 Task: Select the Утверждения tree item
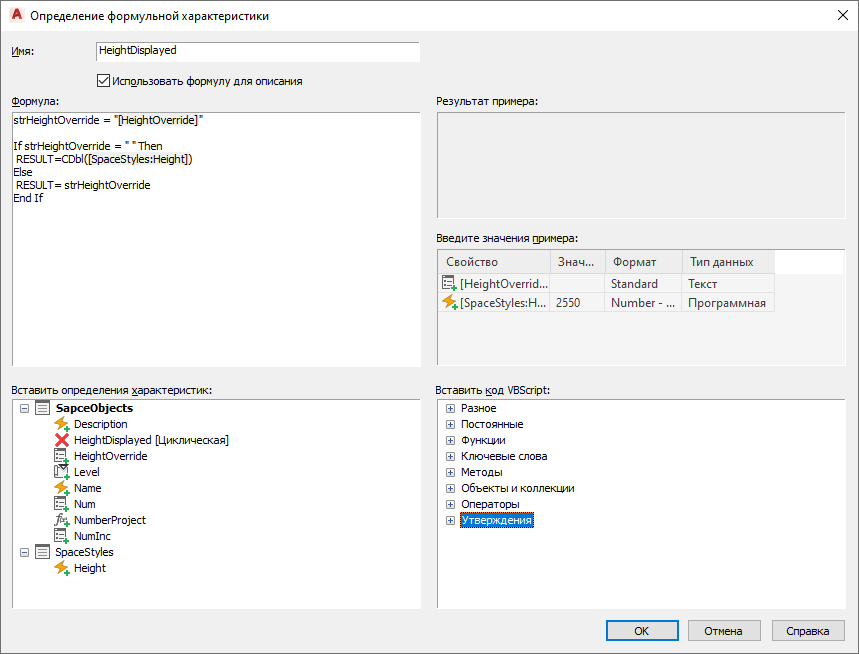(496, 520)
